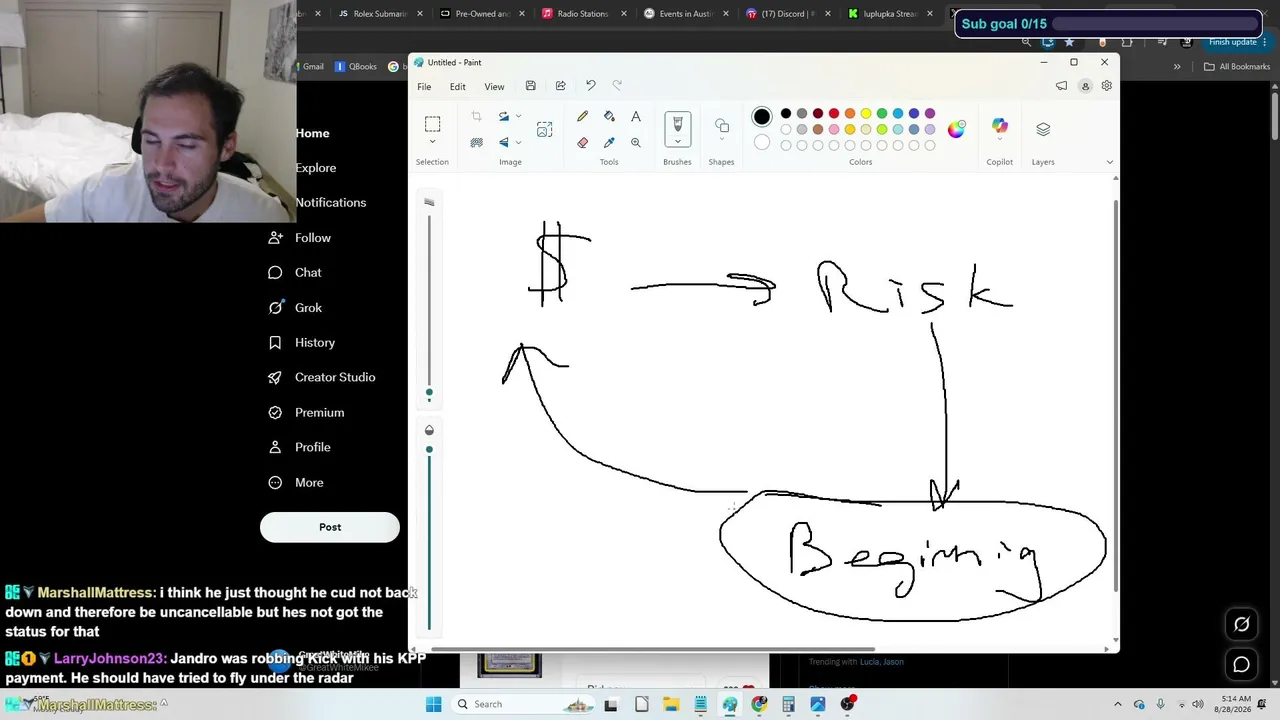Click the Rotate image icon
Image resolution: width=1280 pixels, height=720 pixels.
click(503, 117)
